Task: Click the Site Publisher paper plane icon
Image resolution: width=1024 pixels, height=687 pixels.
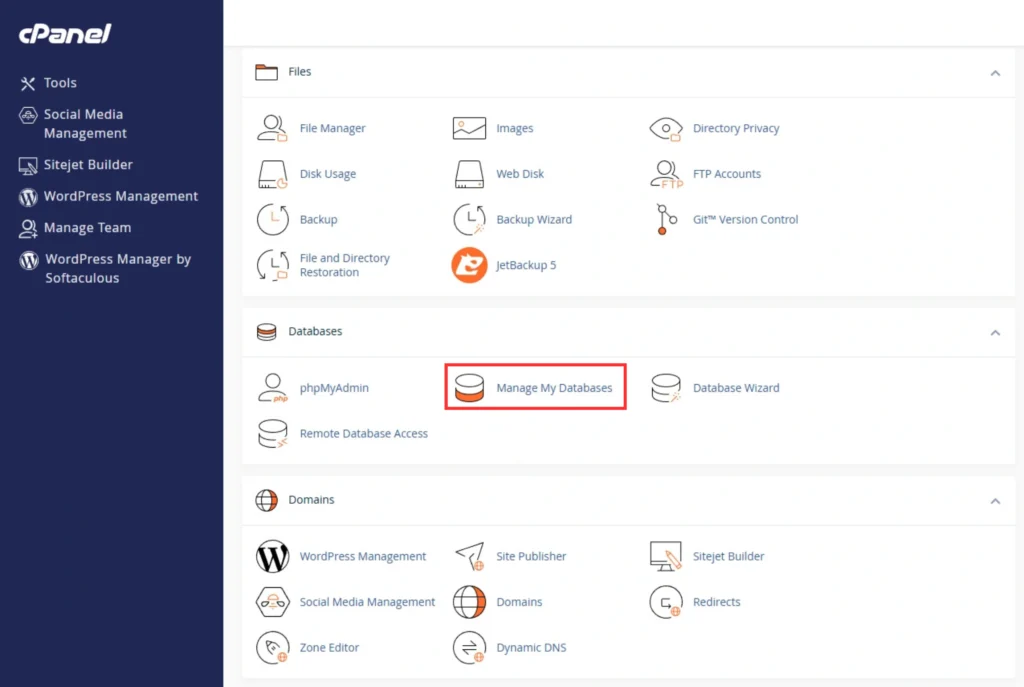Action: click(x=470, y=556)
